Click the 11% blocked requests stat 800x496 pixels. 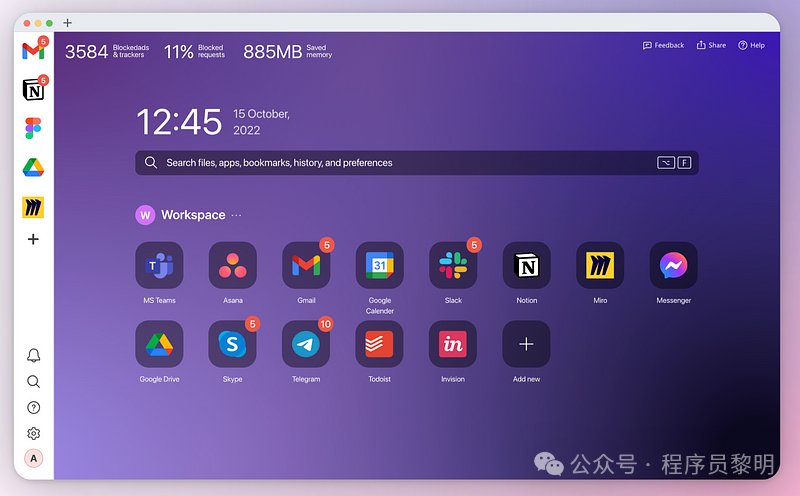tap(194, 51)
